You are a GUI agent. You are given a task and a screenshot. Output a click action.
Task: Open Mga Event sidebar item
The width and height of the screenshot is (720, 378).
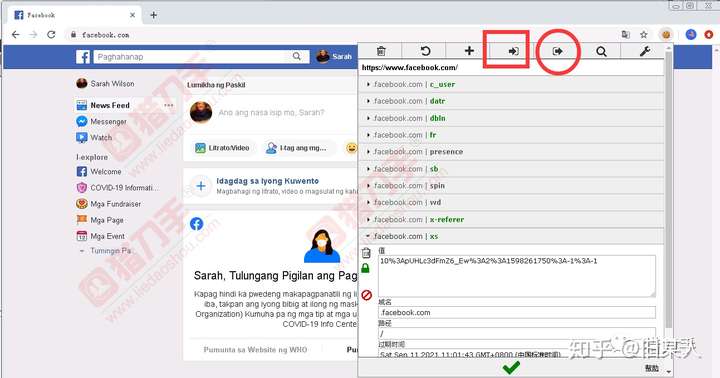(x=101, y=236)
